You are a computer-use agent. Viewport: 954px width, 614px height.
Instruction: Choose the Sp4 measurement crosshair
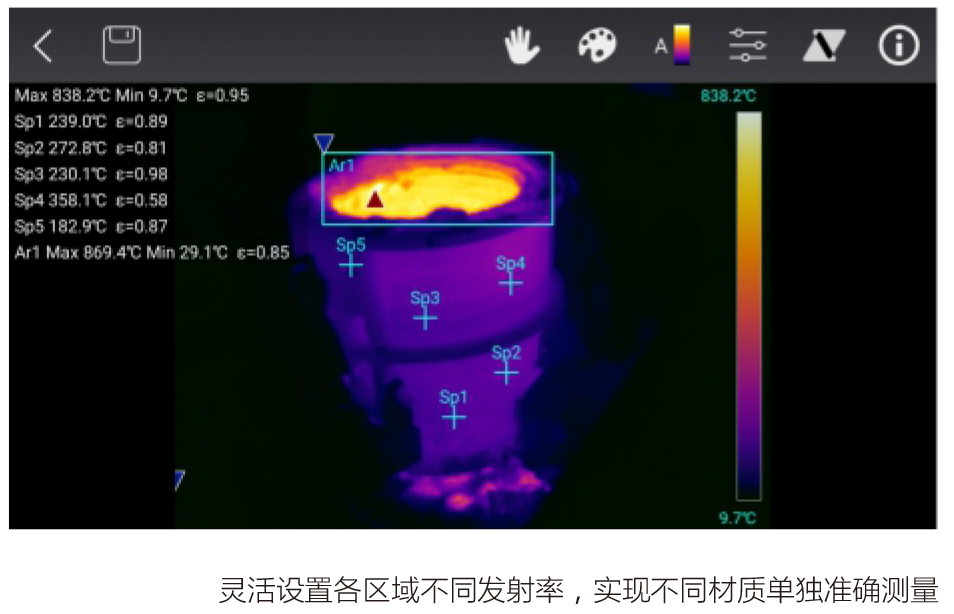pos(511,283)
